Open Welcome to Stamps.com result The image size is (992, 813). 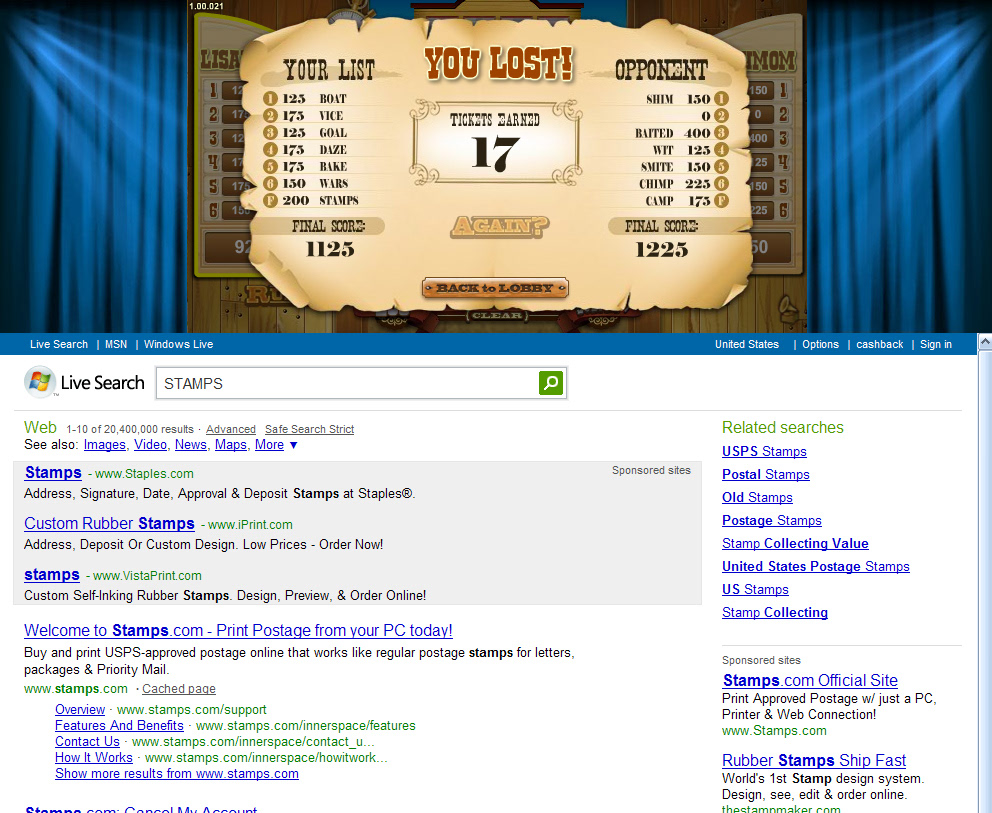point(239,630)
